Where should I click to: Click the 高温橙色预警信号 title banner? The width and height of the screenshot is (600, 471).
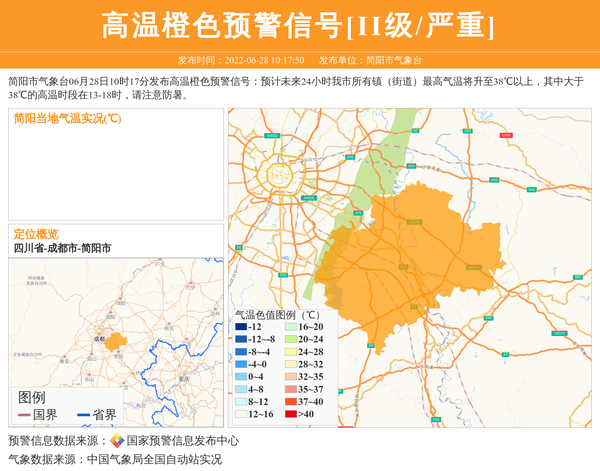(x=300, y=25)
